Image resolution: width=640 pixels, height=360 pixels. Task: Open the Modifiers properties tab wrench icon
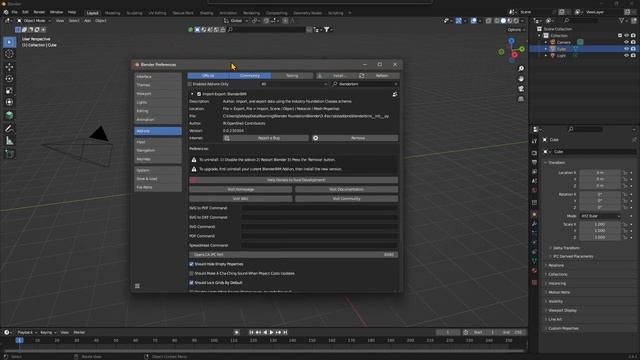point(534,224)
